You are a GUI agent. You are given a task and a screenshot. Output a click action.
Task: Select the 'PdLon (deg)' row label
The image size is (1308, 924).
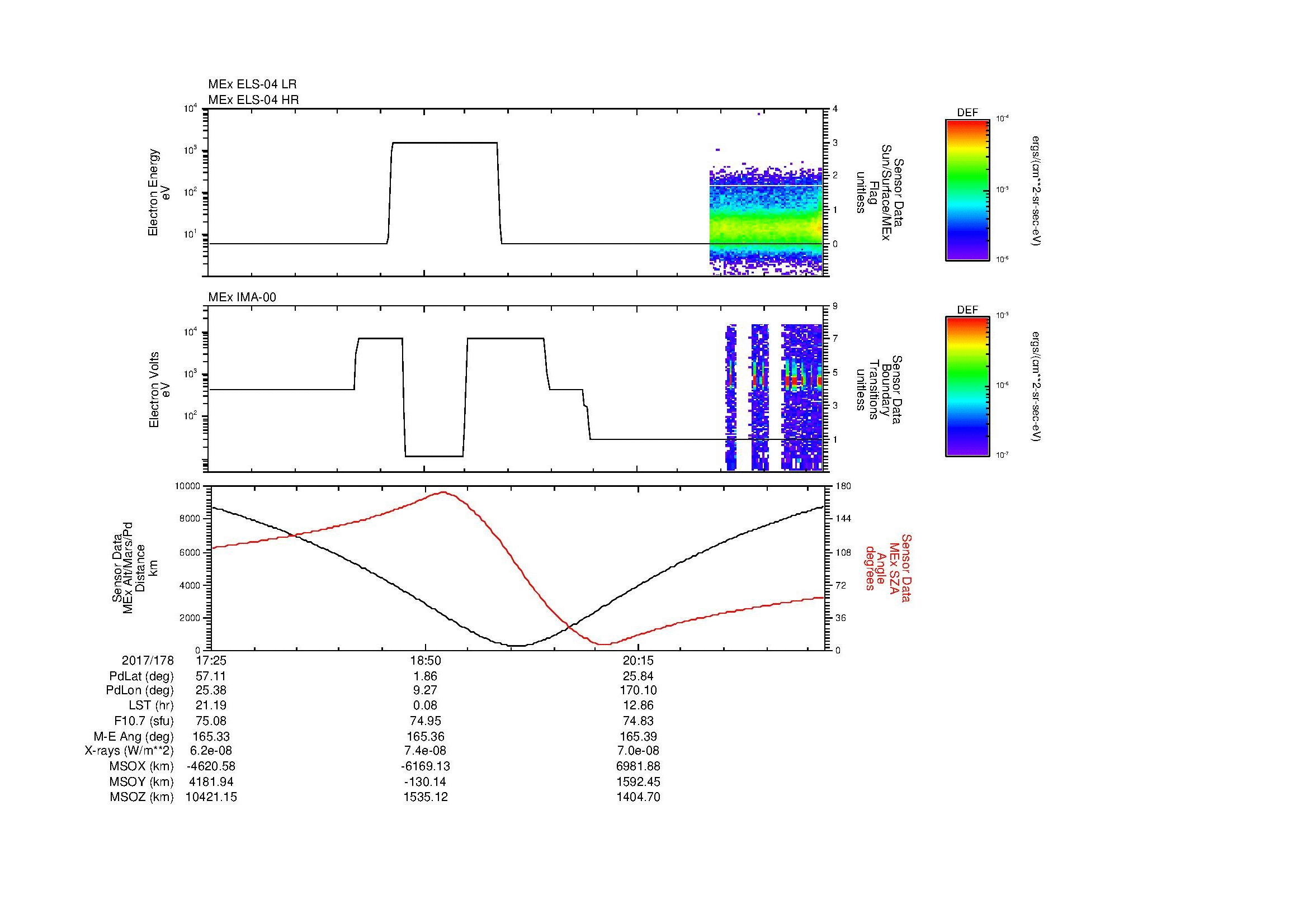point(140,690)
